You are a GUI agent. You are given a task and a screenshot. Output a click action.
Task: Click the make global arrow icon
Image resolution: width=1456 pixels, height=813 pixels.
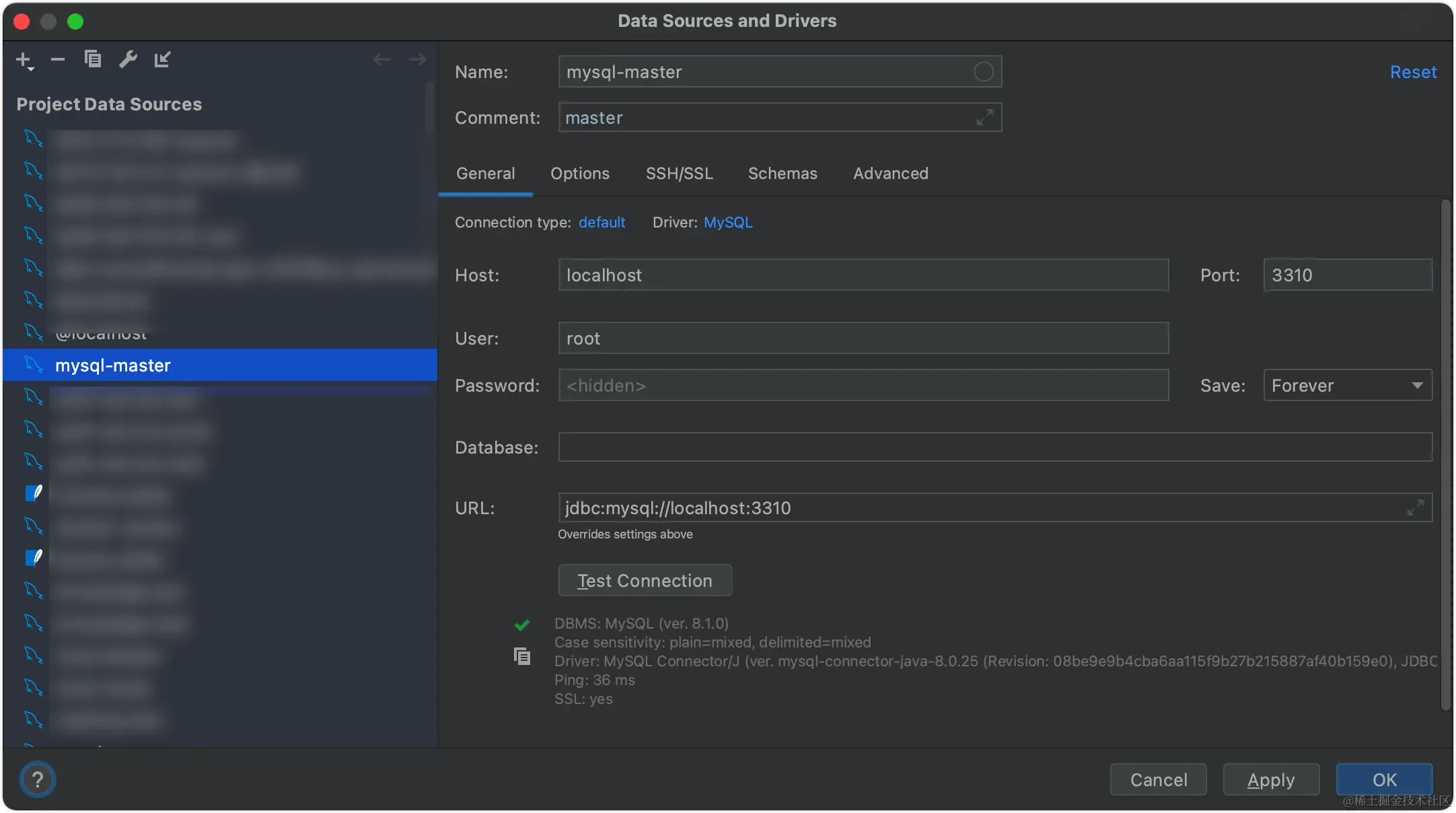click(163, 60)
